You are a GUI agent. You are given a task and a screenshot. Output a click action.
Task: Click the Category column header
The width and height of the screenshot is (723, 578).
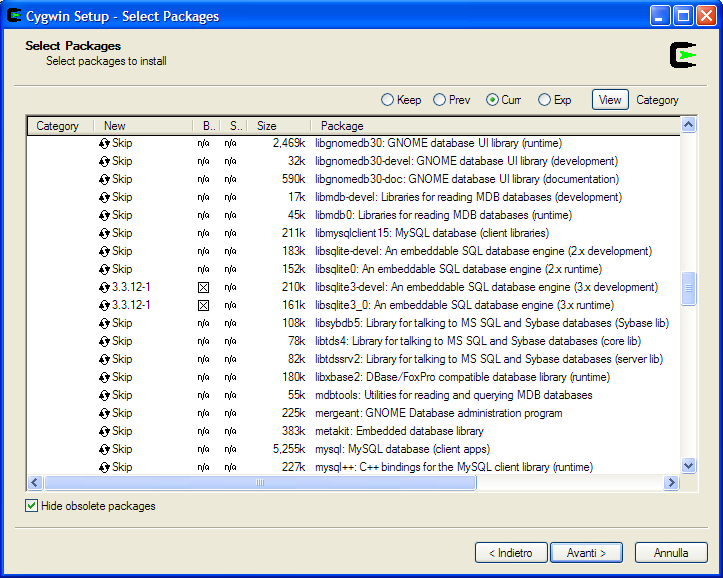[x=60, y=126]
